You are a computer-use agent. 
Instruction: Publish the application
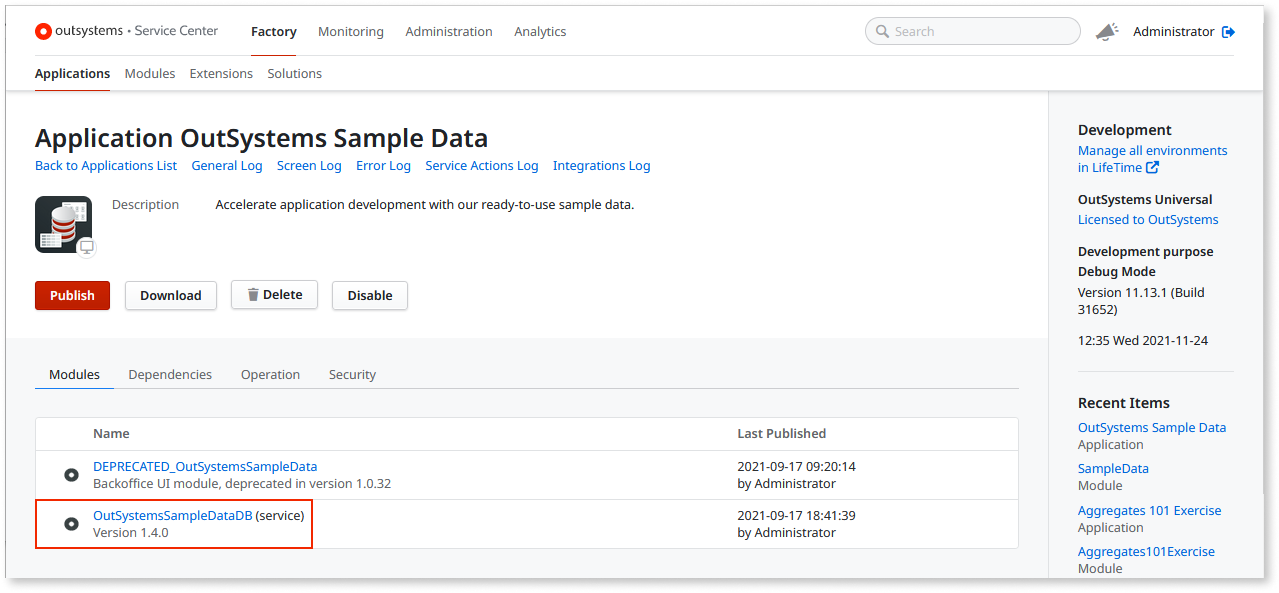pyautogui.click(x=71, y=294)
